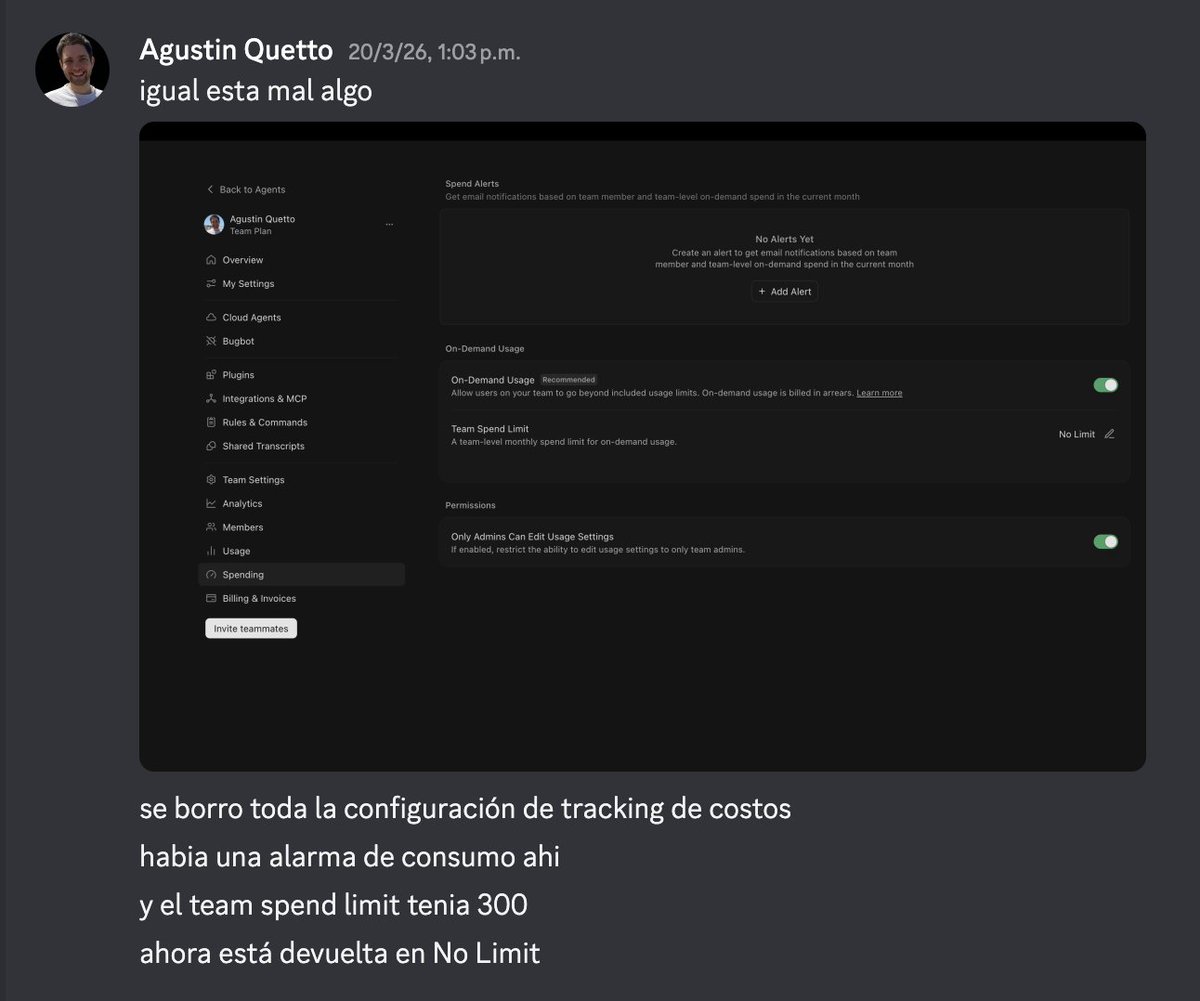Image resolution: width=1200 pixels, height=1001 pixels.
Task: Click the message text 'igual esta mal algo'
Action: click(x=256, y=91)
